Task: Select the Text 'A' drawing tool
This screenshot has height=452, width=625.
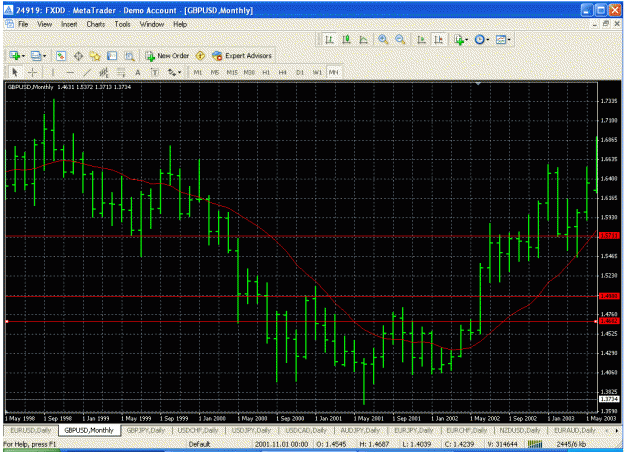Action: pos(138,72)
